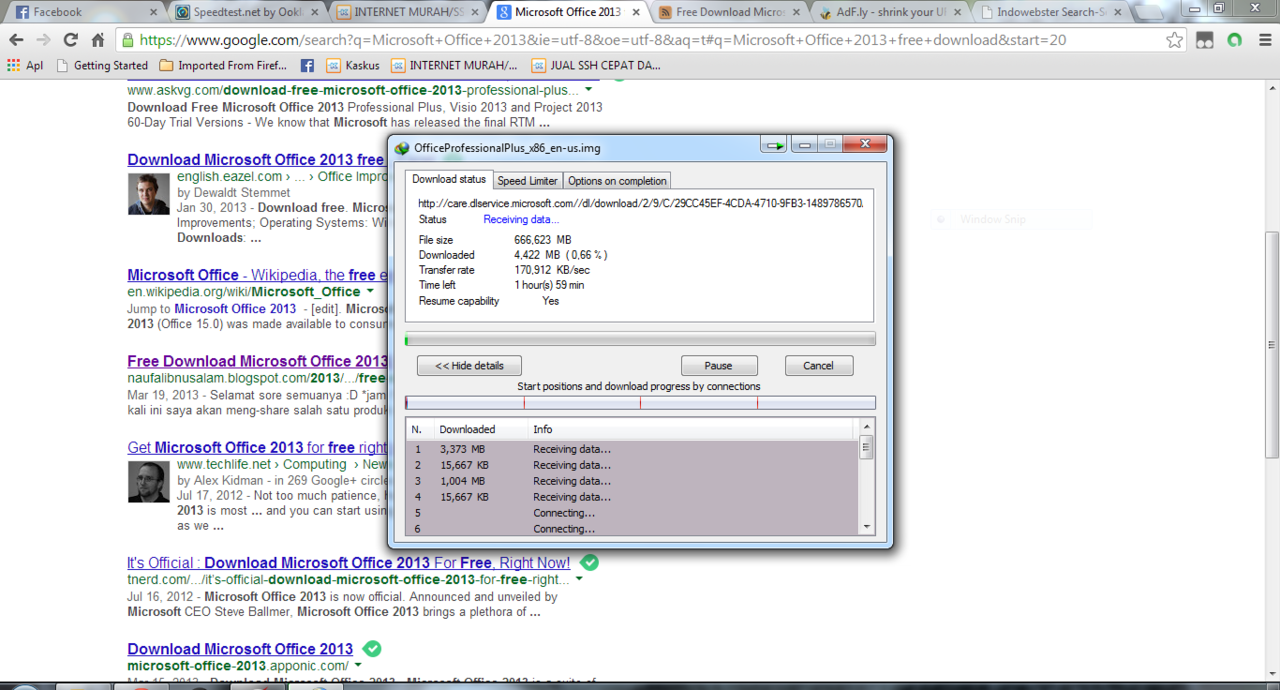Open Get Microsoft Office 2013 for free link
1280x690 pixels.
pyautogui.click(x=257, y=448)
